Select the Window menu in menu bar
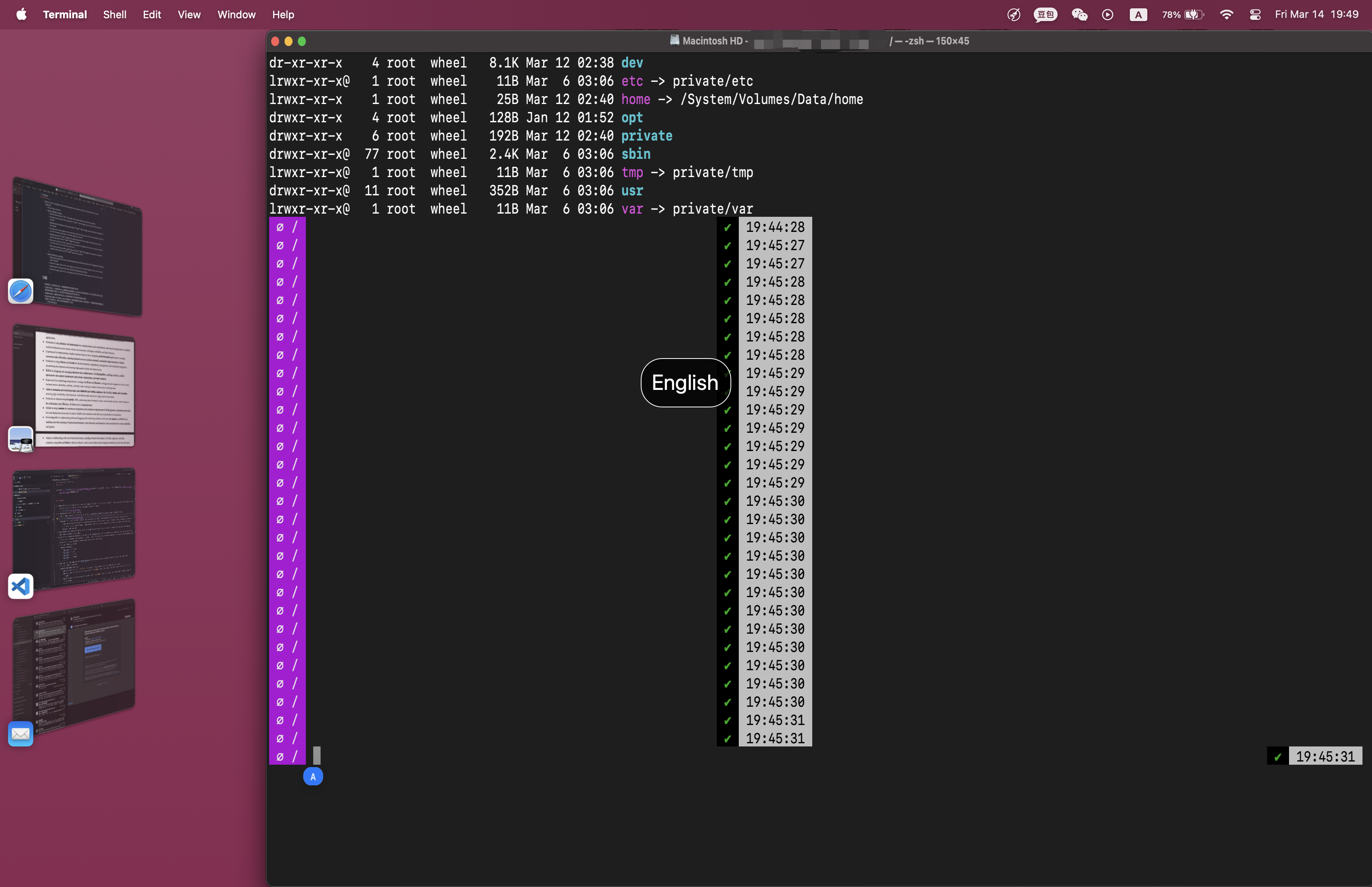 (237, 14)
